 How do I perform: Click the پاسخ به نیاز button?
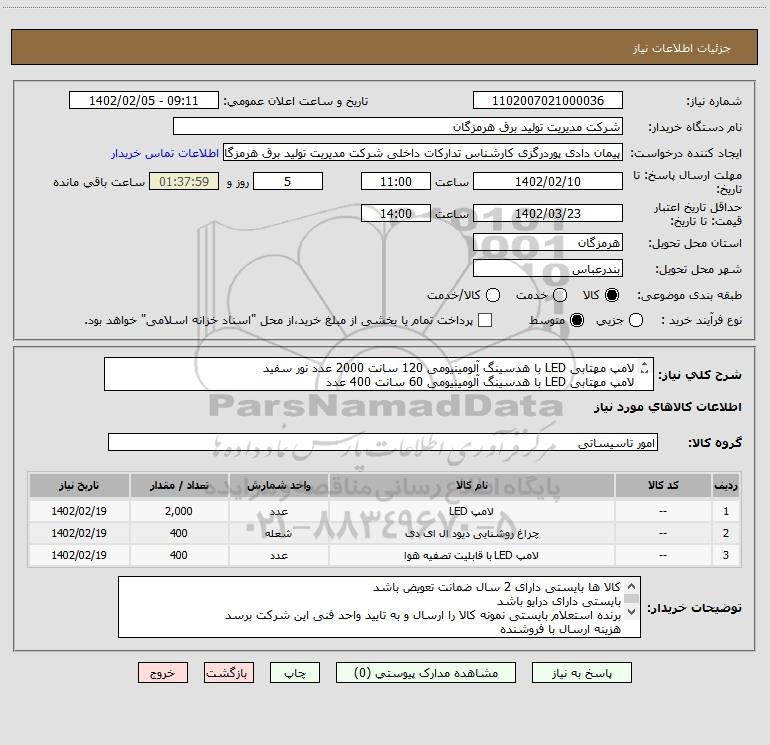(582, 673)
